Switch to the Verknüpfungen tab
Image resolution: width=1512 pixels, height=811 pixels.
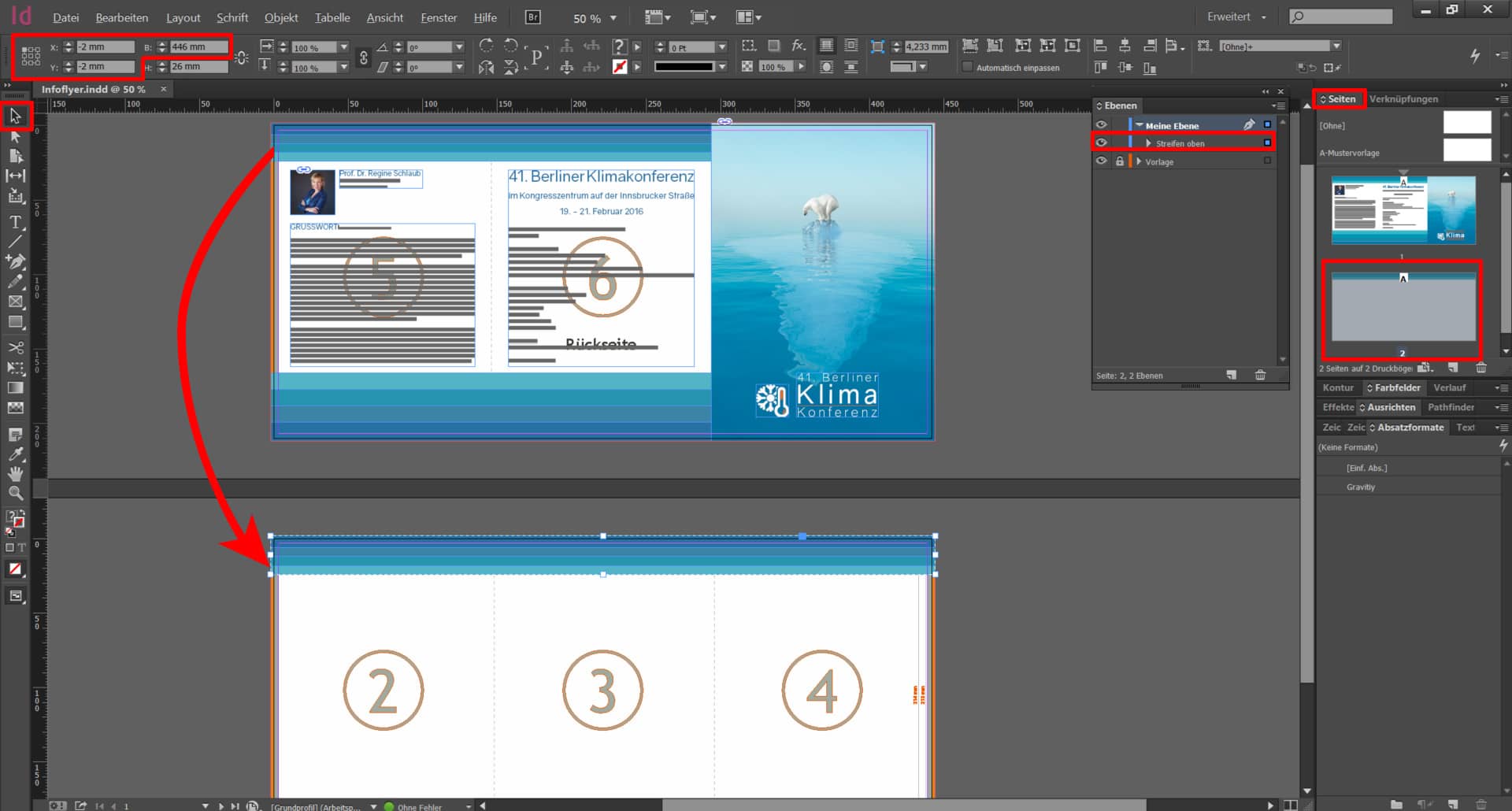point(1403,99)
